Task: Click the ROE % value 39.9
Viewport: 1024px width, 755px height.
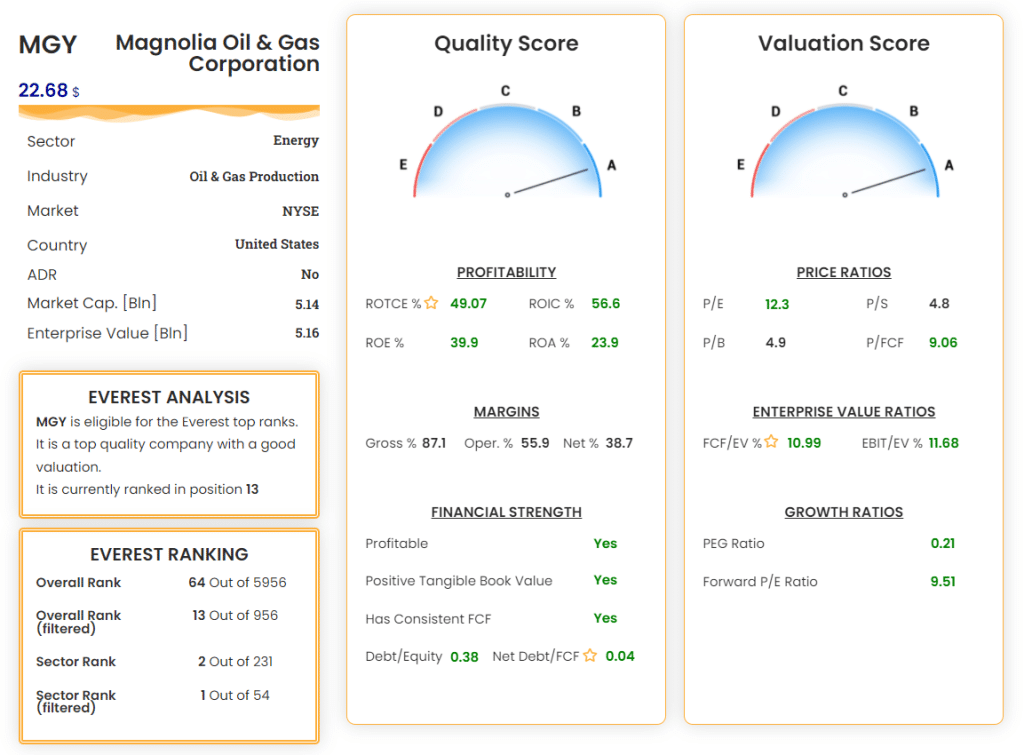Action: (x=464, y=343)
